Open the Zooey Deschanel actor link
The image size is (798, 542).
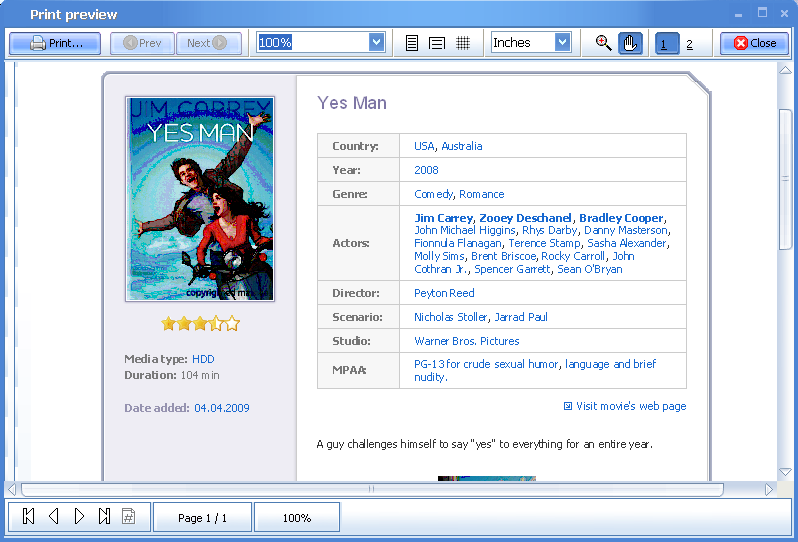(526, 218)
